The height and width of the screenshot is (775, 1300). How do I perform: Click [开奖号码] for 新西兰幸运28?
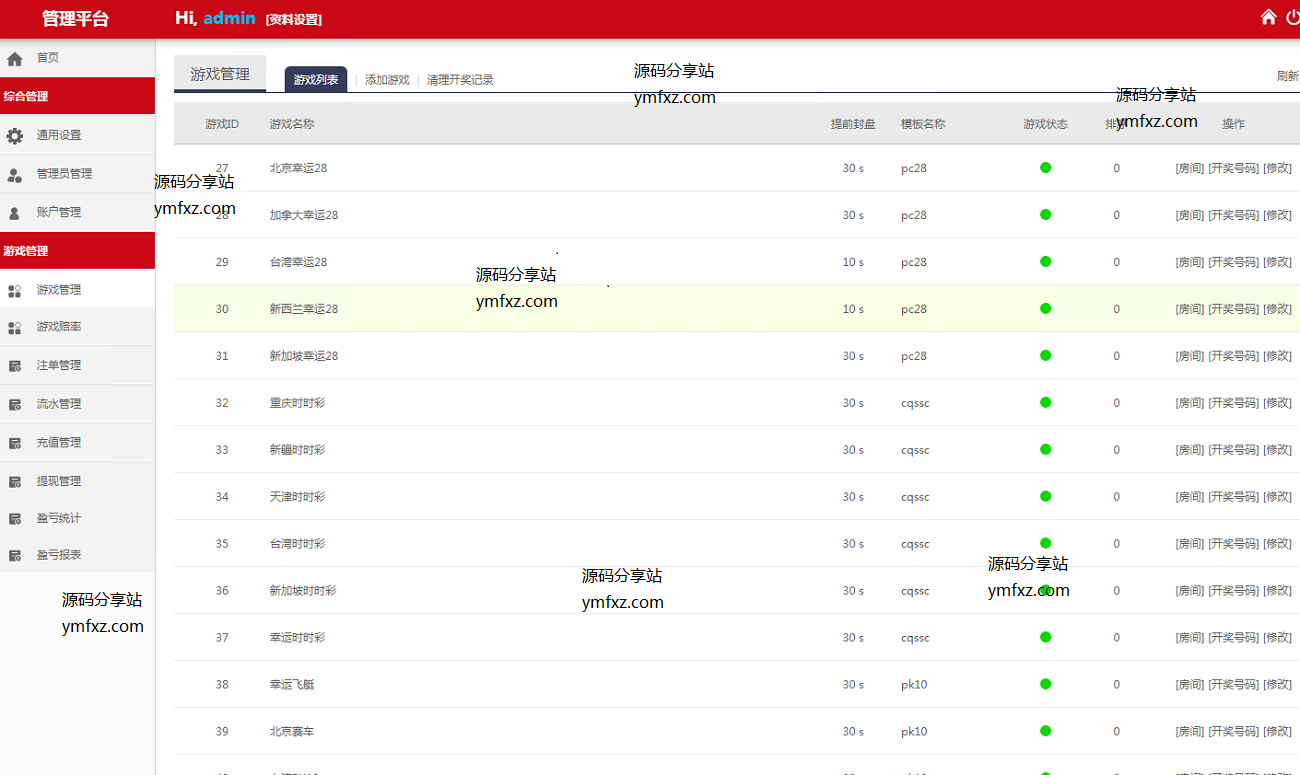1233,309
